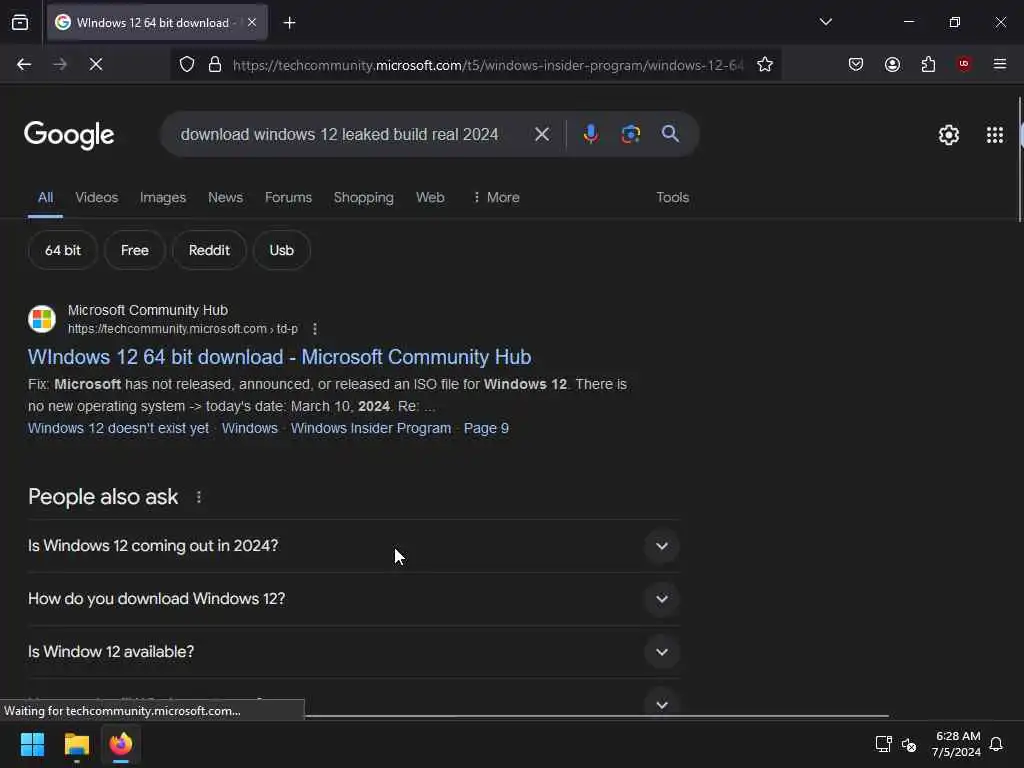This screenshot has height=768, width=1024.
Task: Open Save to Pocket icon
Action: point(856,65)
